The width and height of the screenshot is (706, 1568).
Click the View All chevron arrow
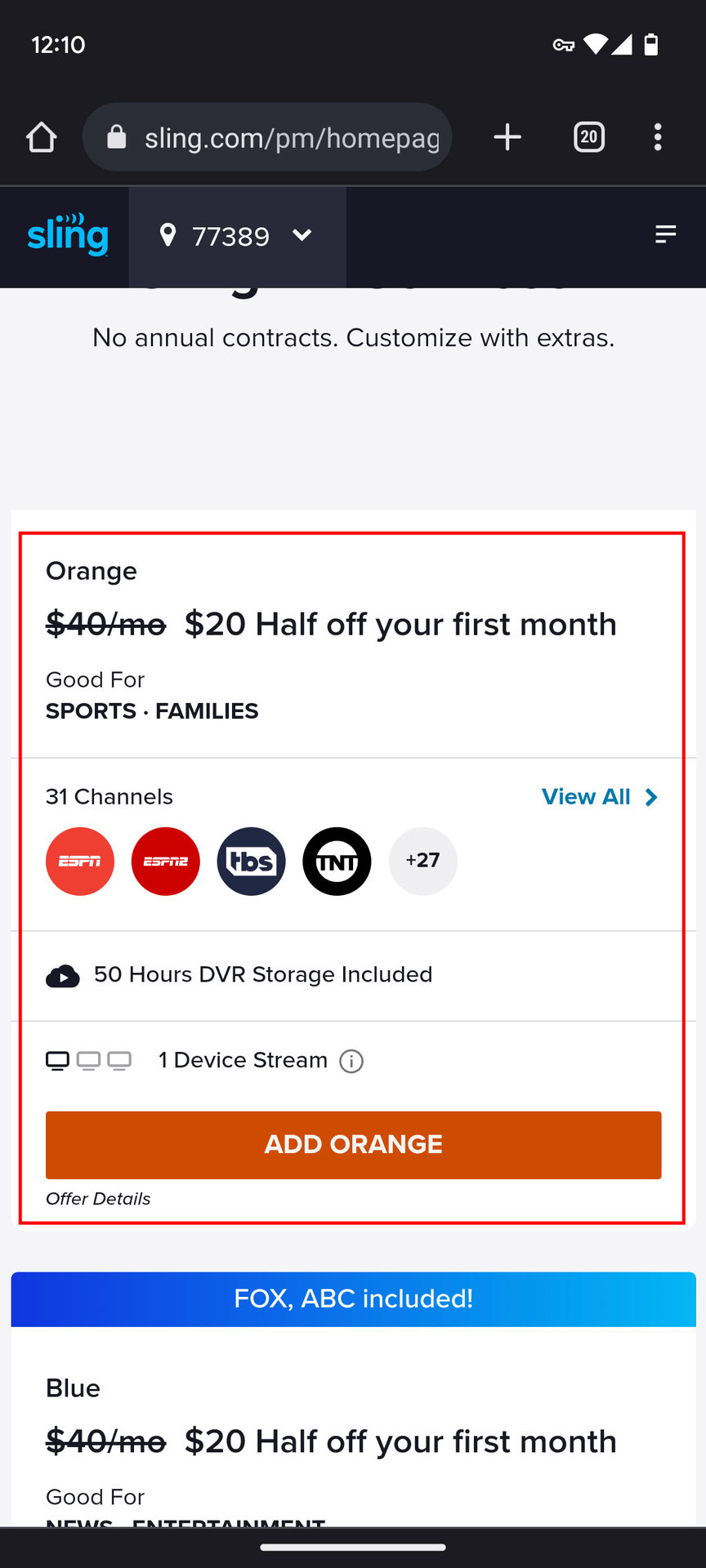(x=651, y=797)
